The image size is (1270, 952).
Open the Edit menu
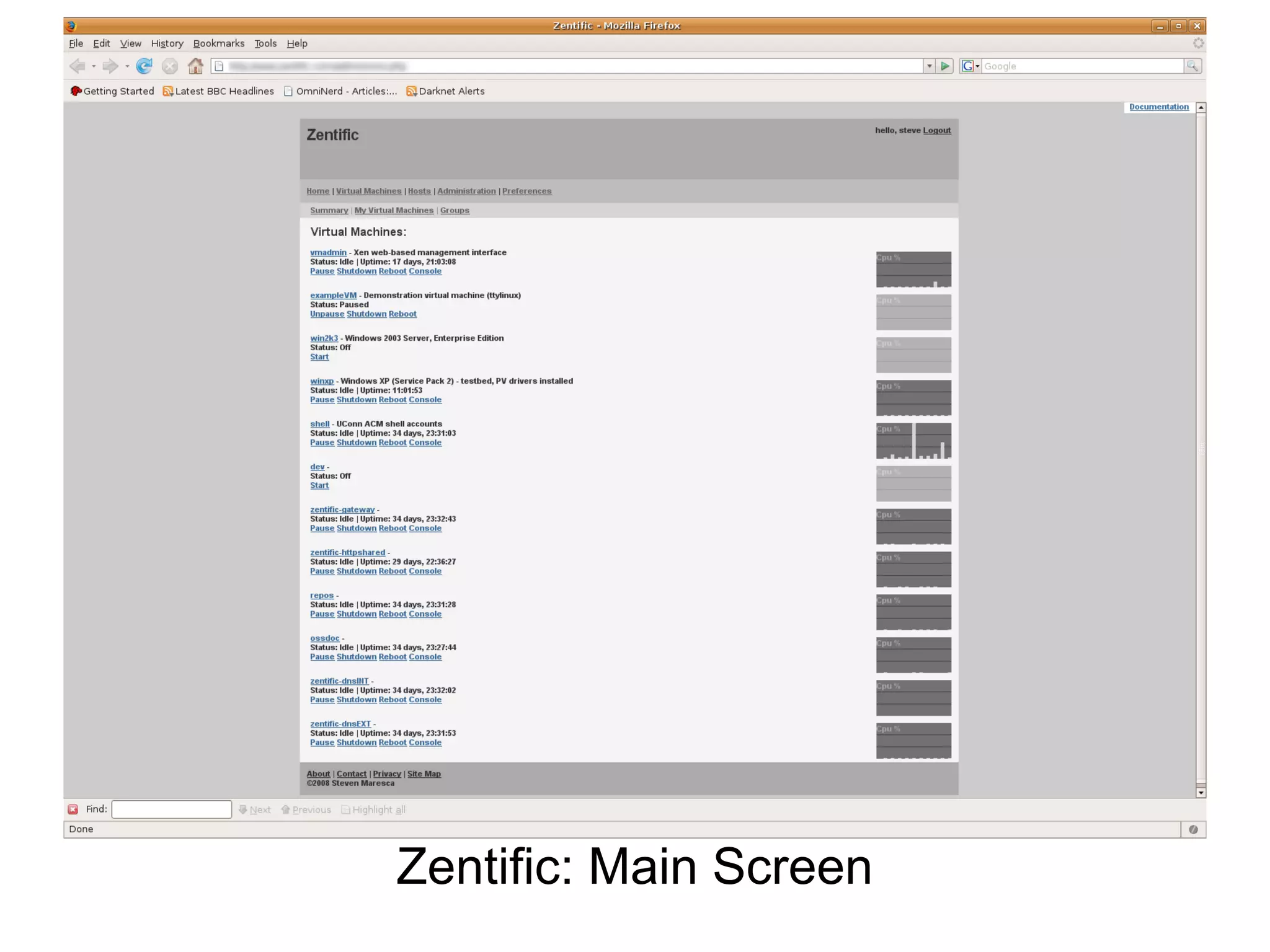point(102,43)
